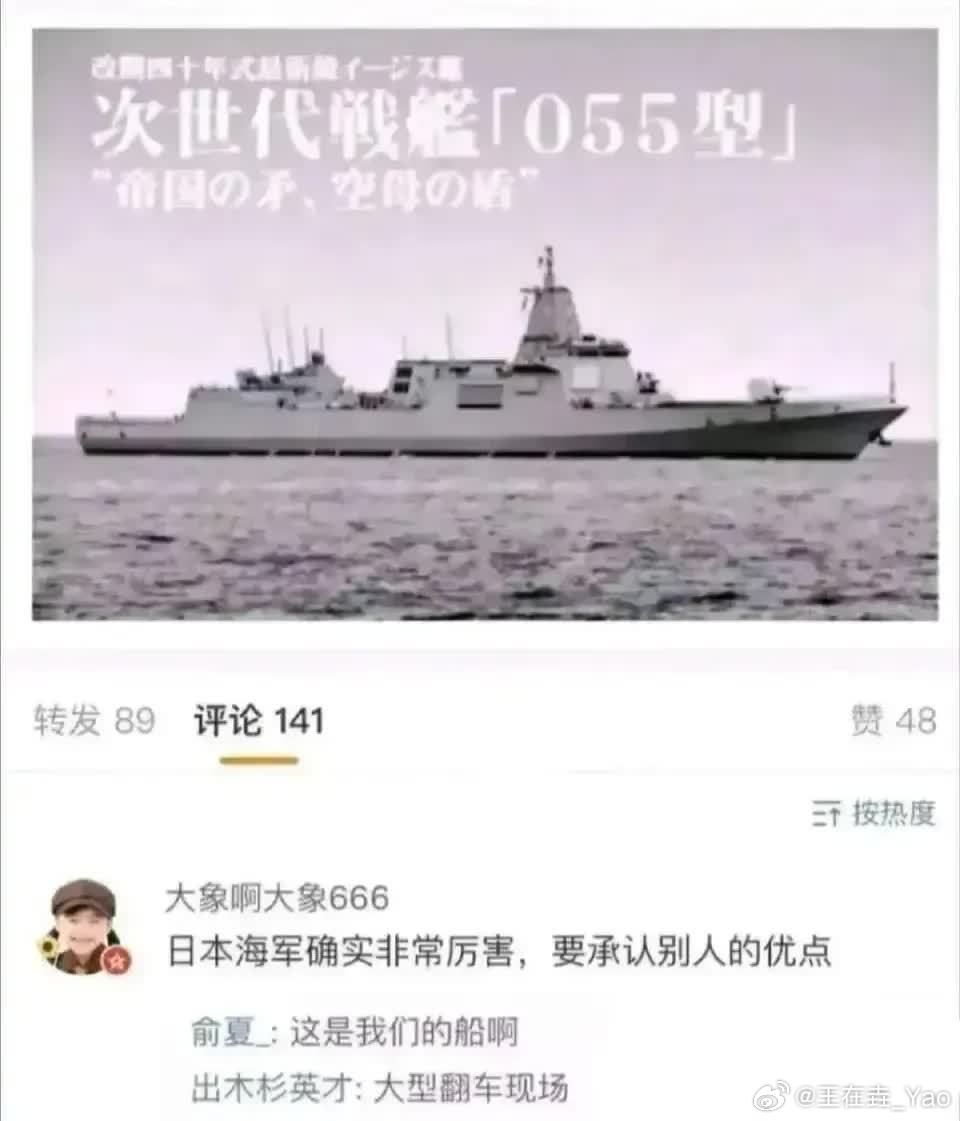Open 大象啊大象666's avatar profile

pos(84,927)
